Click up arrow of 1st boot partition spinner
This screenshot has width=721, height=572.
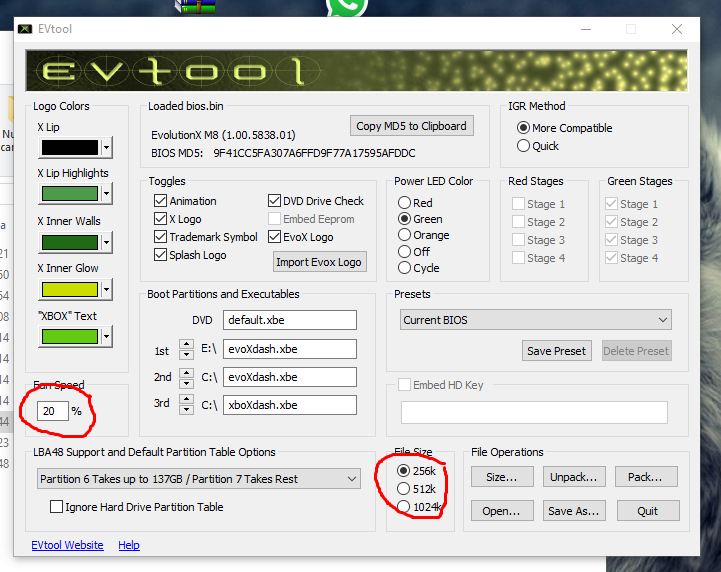click(186, 344)
